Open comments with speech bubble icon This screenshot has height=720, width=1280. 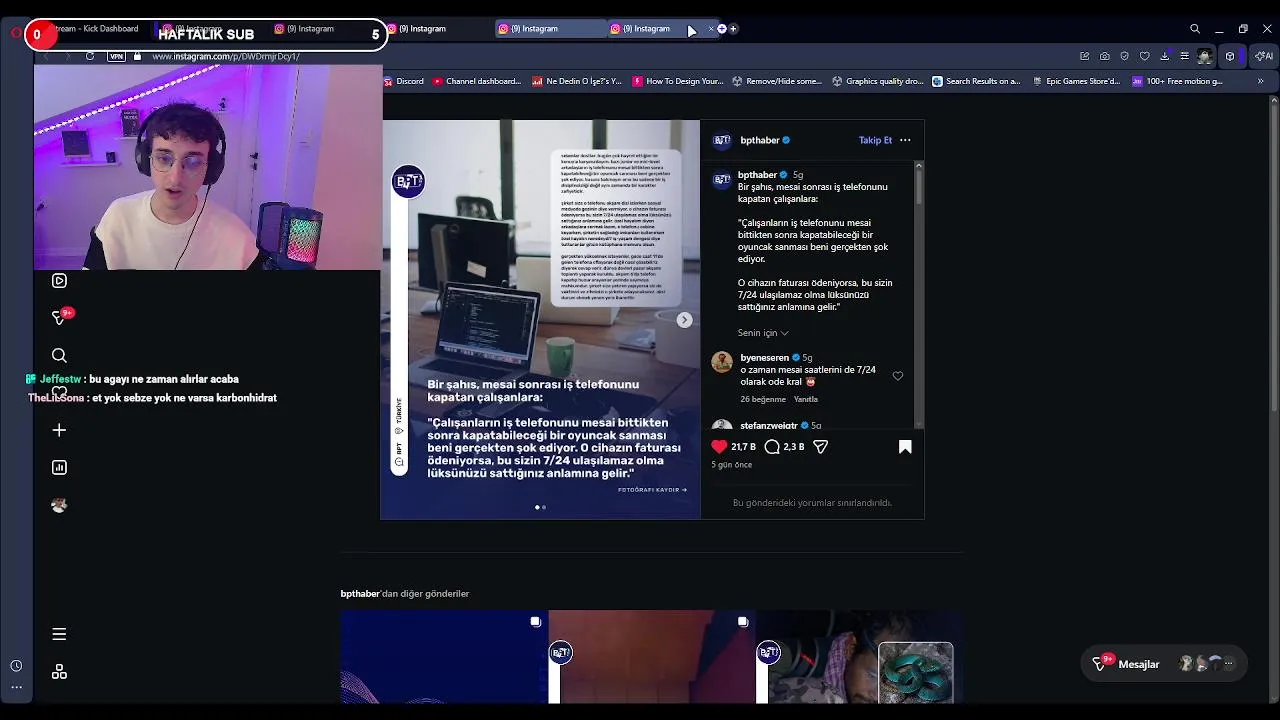coord(772,447)
